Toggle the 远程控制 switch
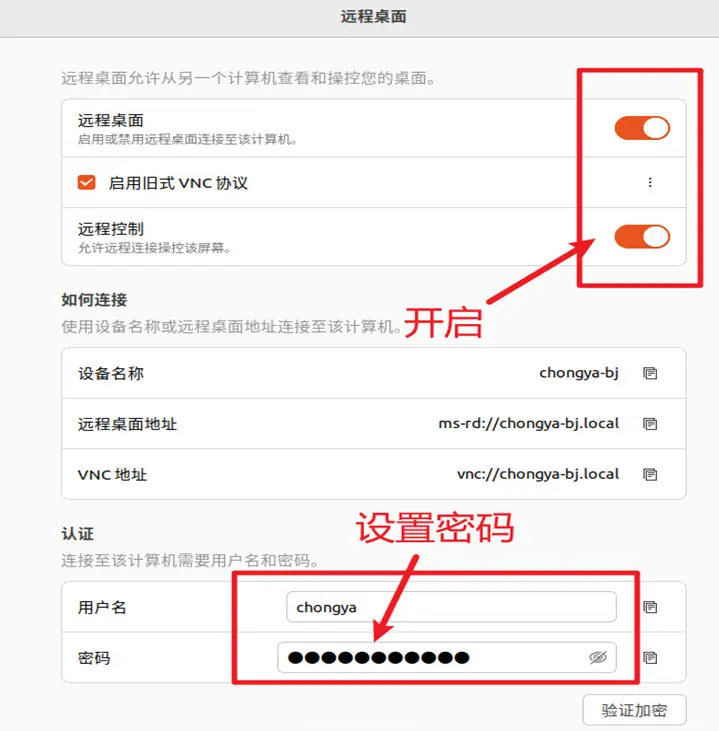The width and height of the screenshot is (719, 731). [x=642, y=236]
